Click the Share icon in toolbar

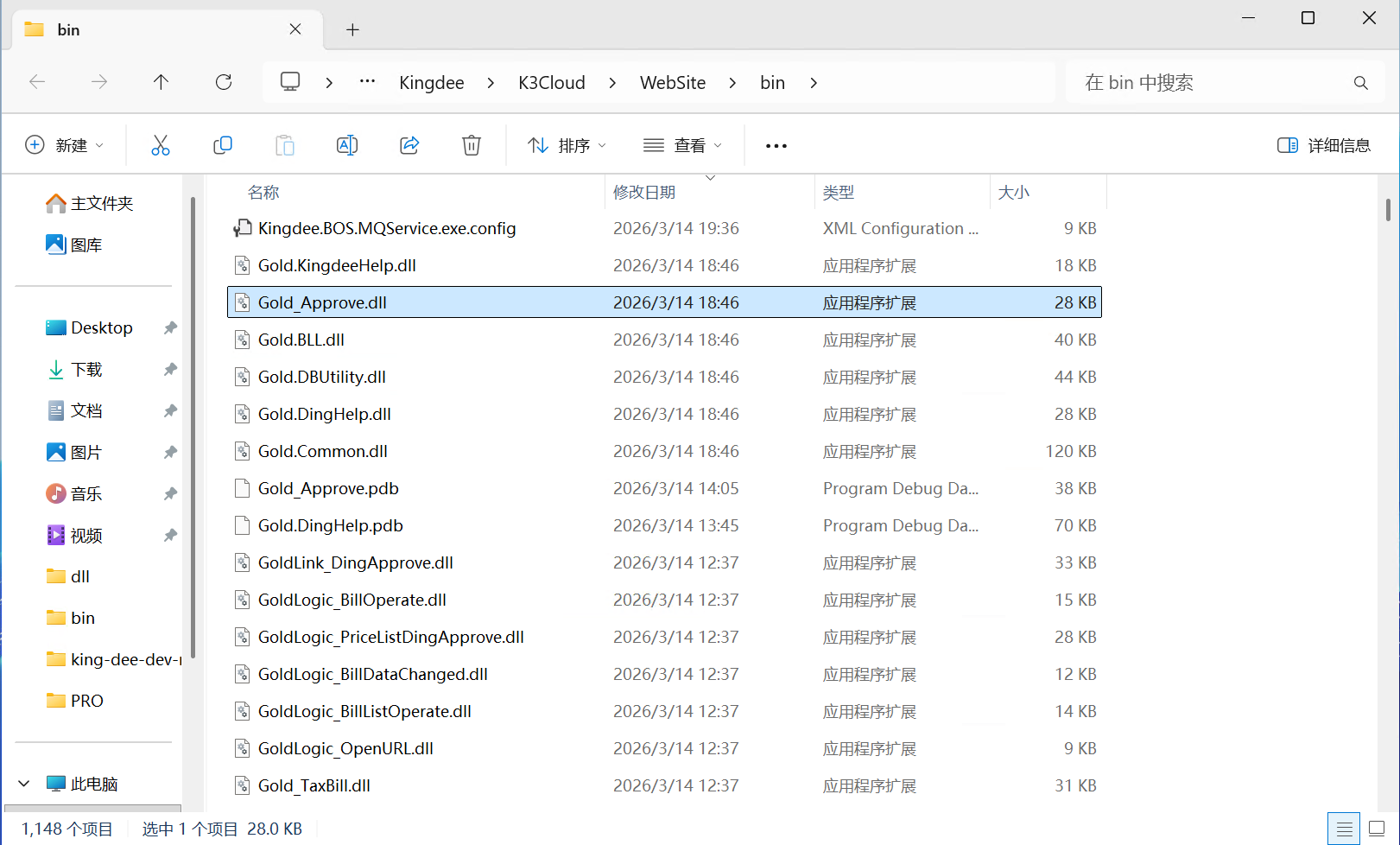pos(409,145)
